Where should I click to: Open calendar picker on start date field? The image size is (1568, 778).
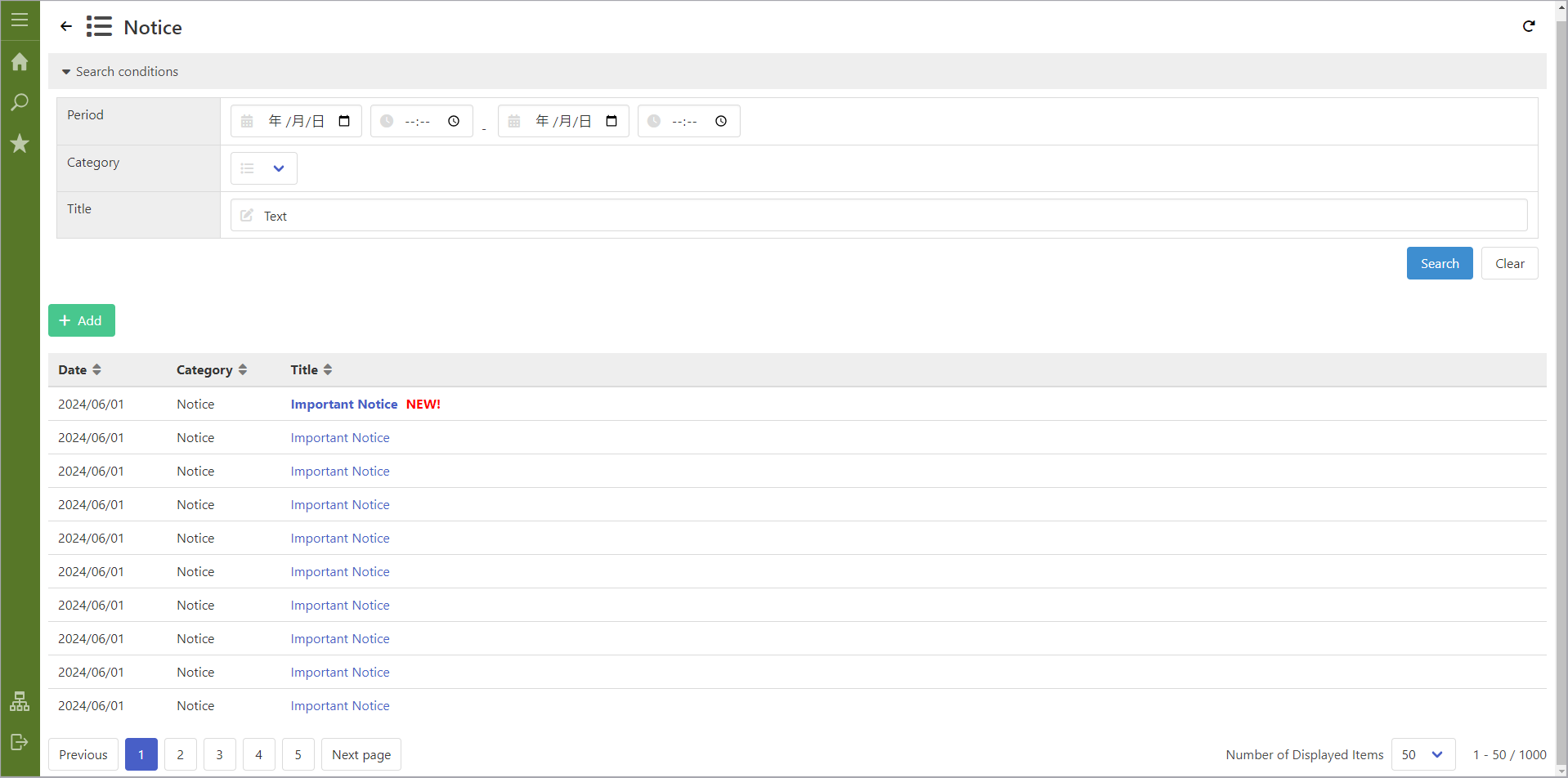(x=344, y=121)
